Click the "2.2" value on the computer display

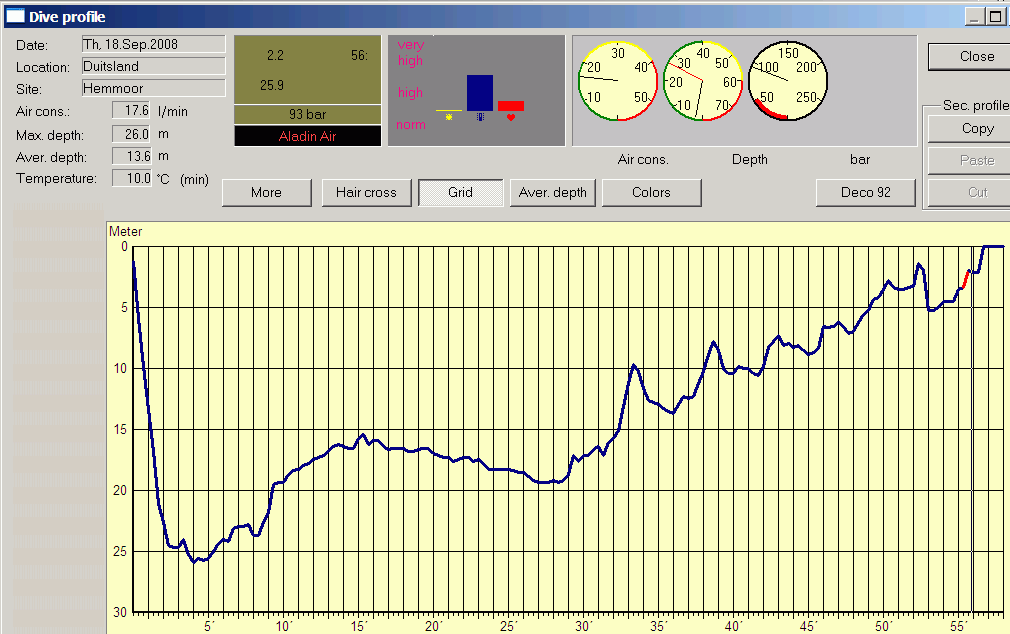click(275, 55)
